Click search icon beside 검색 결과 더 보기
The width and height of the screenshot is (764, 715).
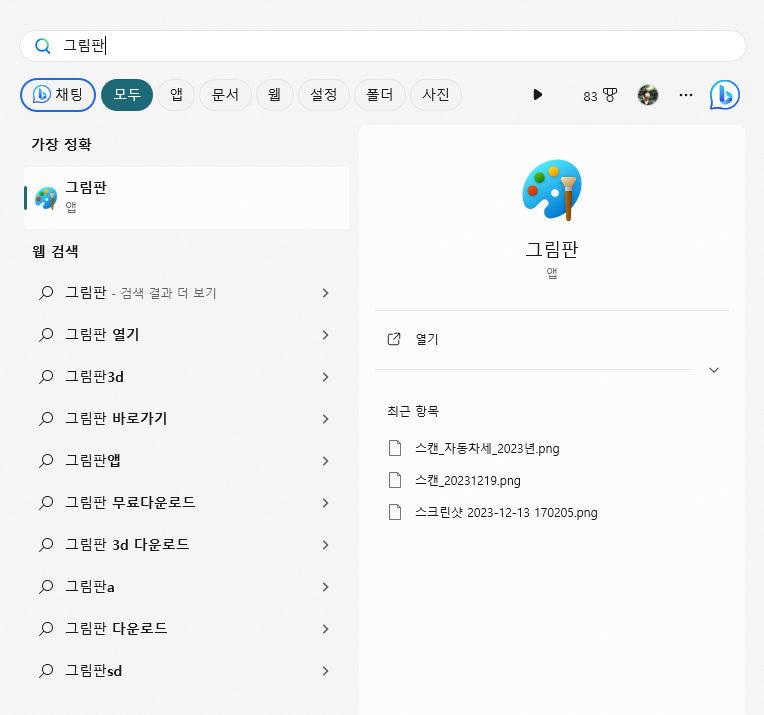point(46,293)
